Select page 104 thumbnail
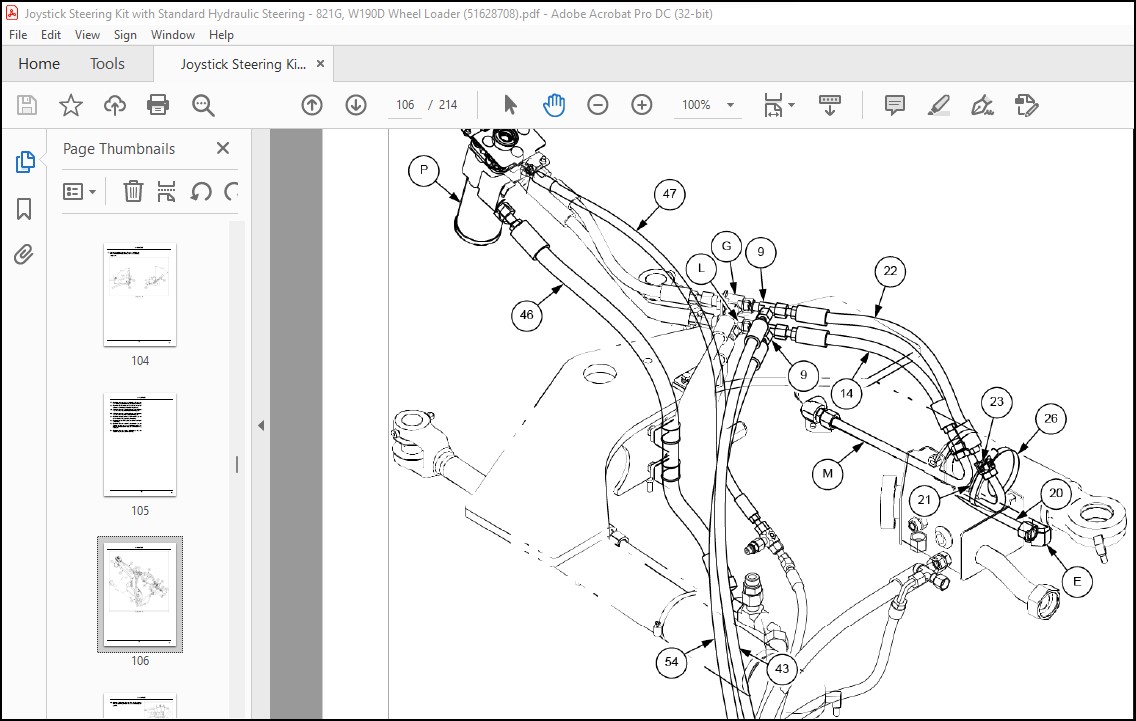 click(x=140, y=294)
